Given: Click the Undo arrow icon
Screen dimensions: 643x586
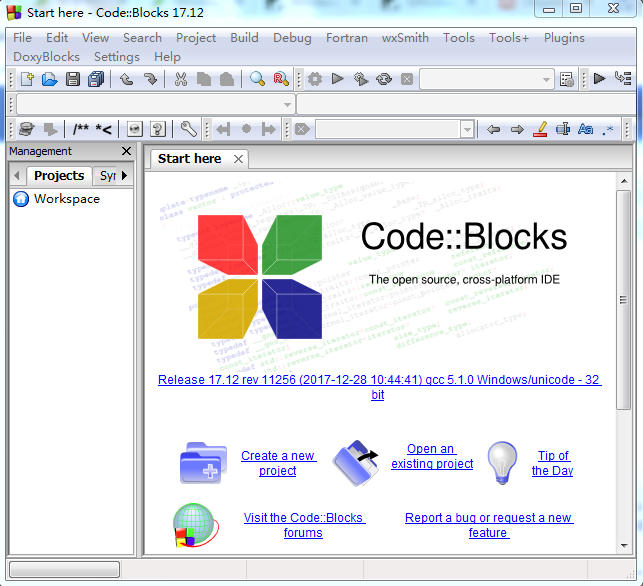Looking at the screenshot, I should click(x=126, y=79).
